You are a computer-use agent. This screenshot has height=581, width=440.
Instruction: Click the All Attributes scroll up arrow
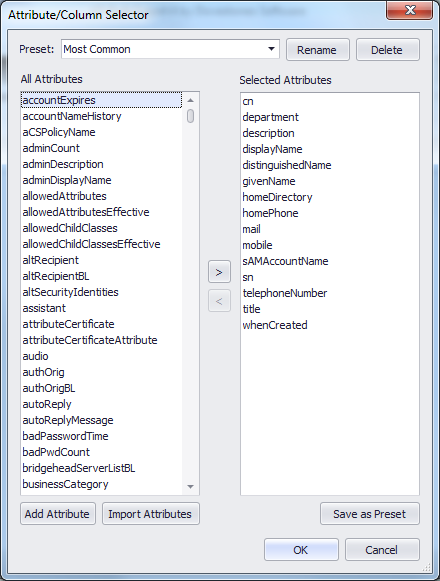pyautogui.click(x=191, y=100)
